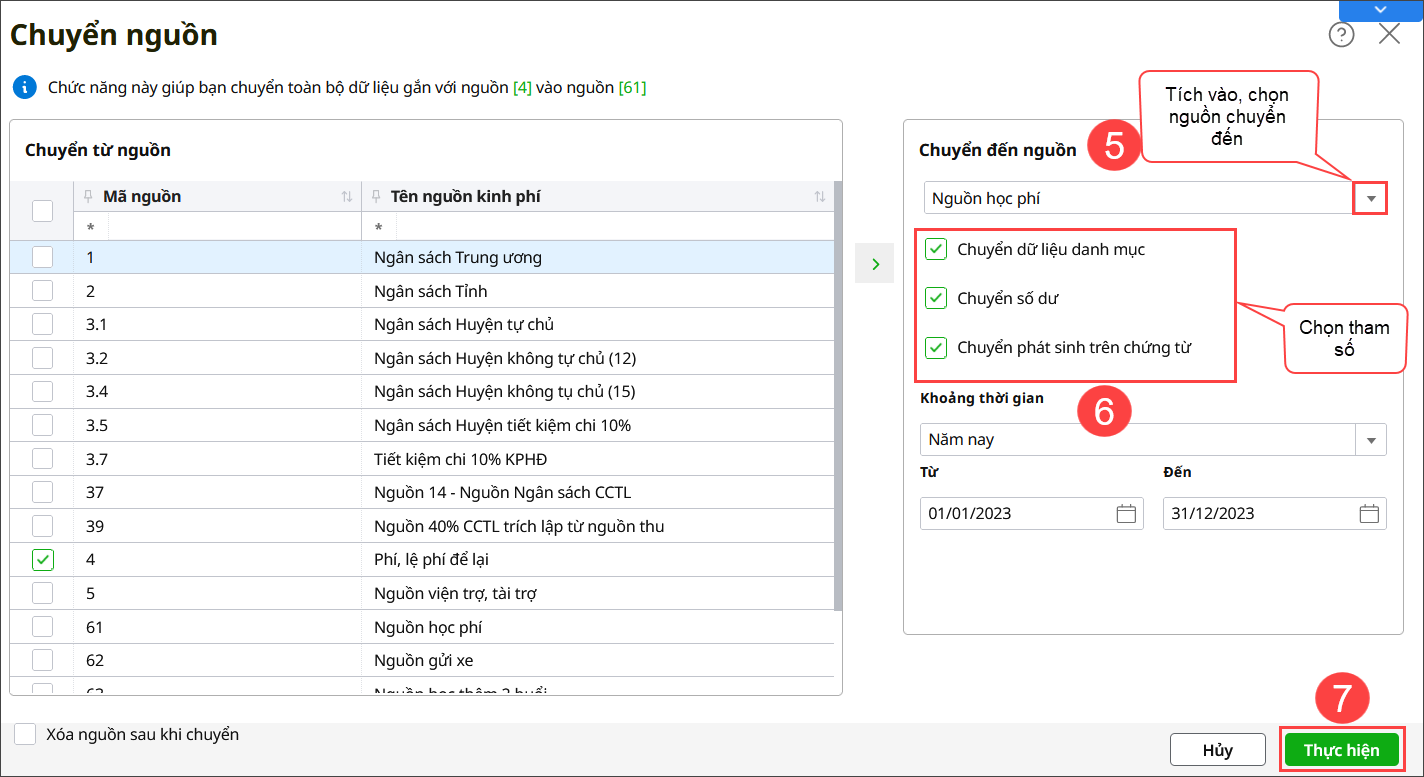
Task: Click the Tên nguồn kinh phí sort arrows
Action: click(820, 197)
